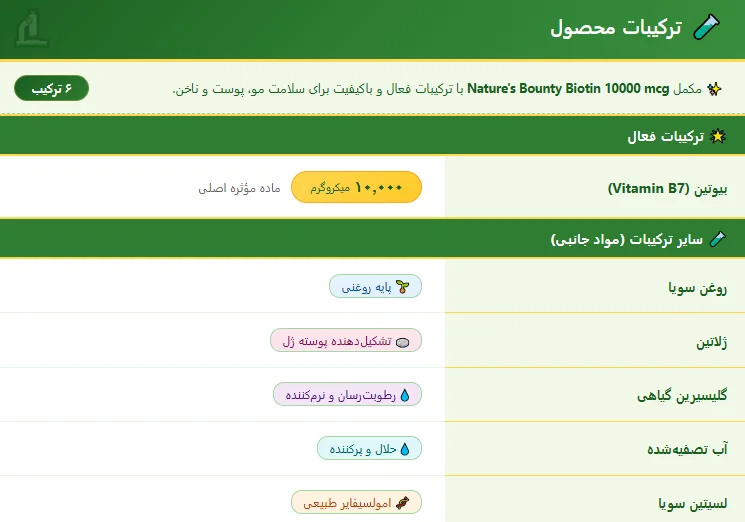Click the گلیسیرین گیاهی ingredient name

pyautogui.click(x=682, y=396)
